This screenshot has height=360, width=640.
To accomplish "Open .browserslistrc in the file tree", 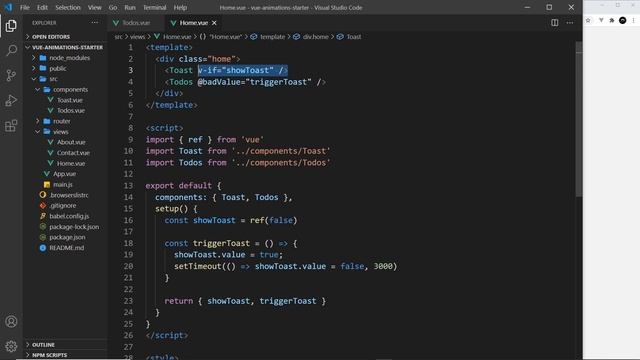I will click(69, 195).
